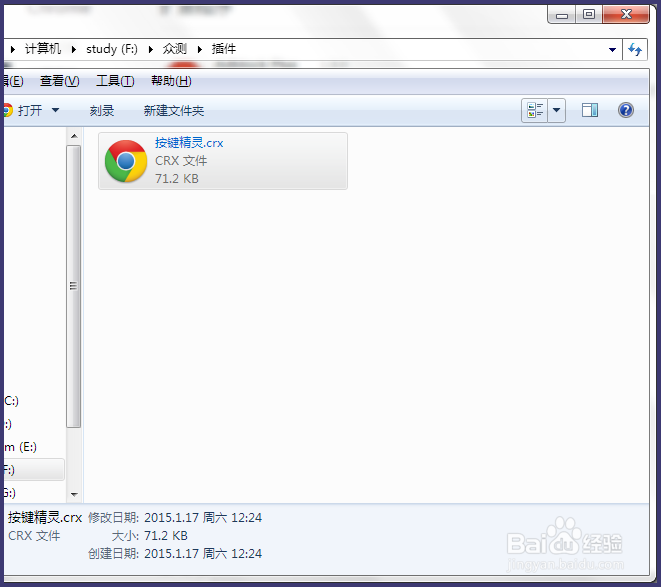
Task: Click the refresh button beside address bar
Action: pos(635,49)
